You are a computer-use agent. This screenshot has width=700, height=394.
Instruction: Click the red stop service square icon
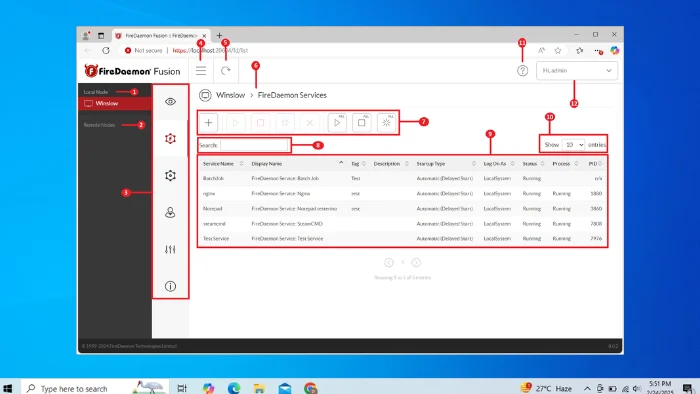point(260,123)
